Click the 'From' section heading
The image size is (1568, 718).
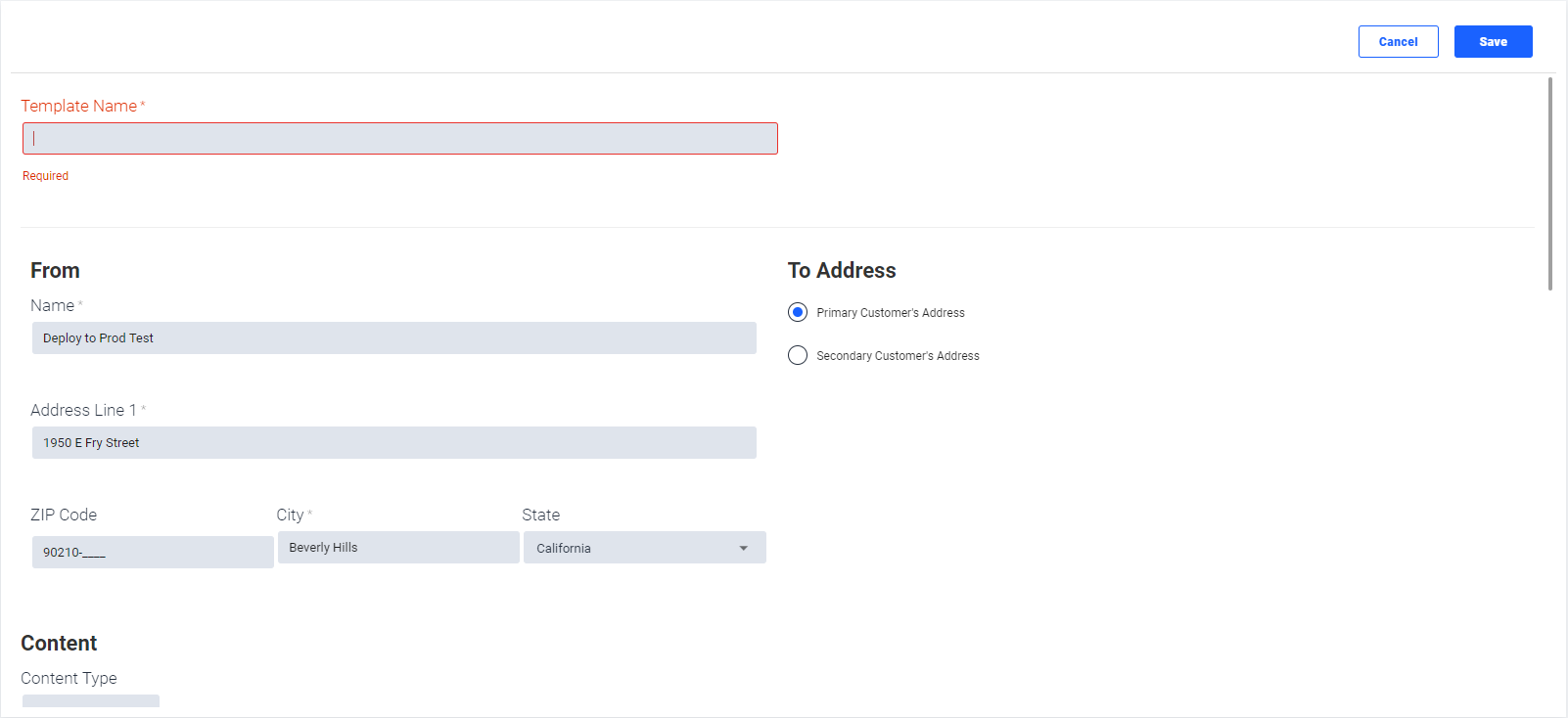pos(55,270)
